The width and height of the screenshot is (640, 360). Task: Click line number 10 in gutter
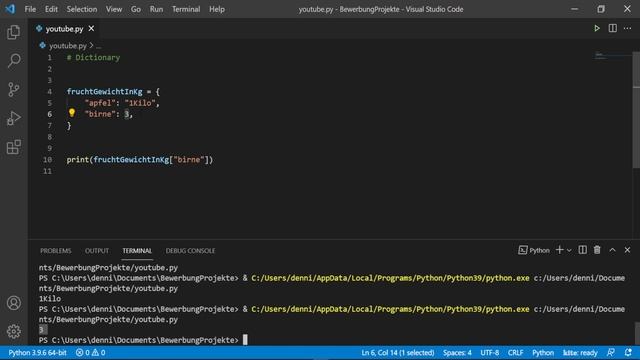coord(47,160)
